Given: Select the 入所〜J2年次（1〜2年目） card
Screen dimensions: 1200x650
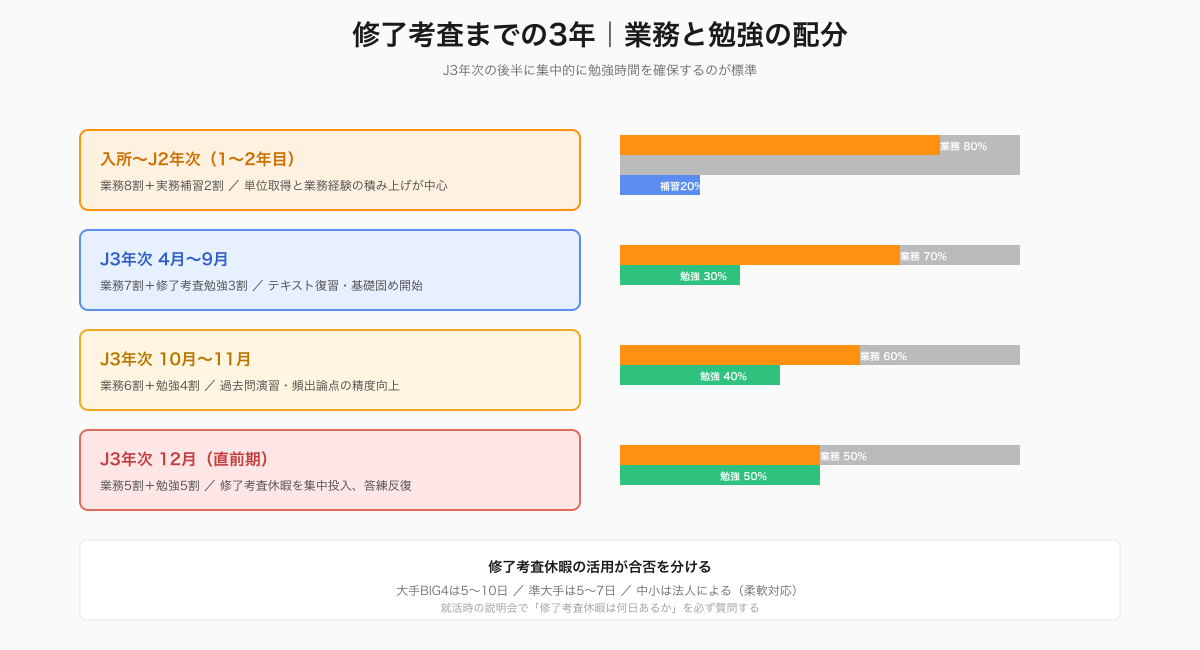Looking at the screenshot, I should (330, 170).
